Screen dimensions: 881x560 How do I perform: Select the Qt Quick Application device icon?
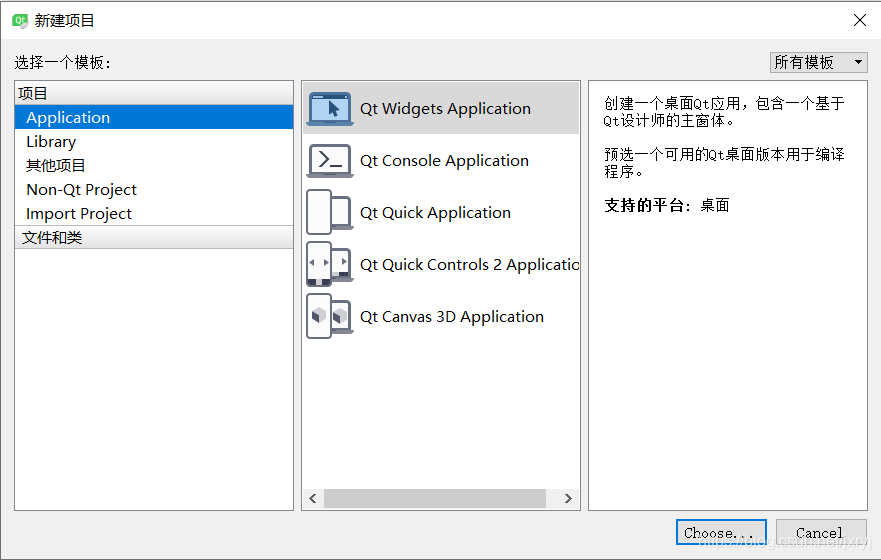point(330,212)
